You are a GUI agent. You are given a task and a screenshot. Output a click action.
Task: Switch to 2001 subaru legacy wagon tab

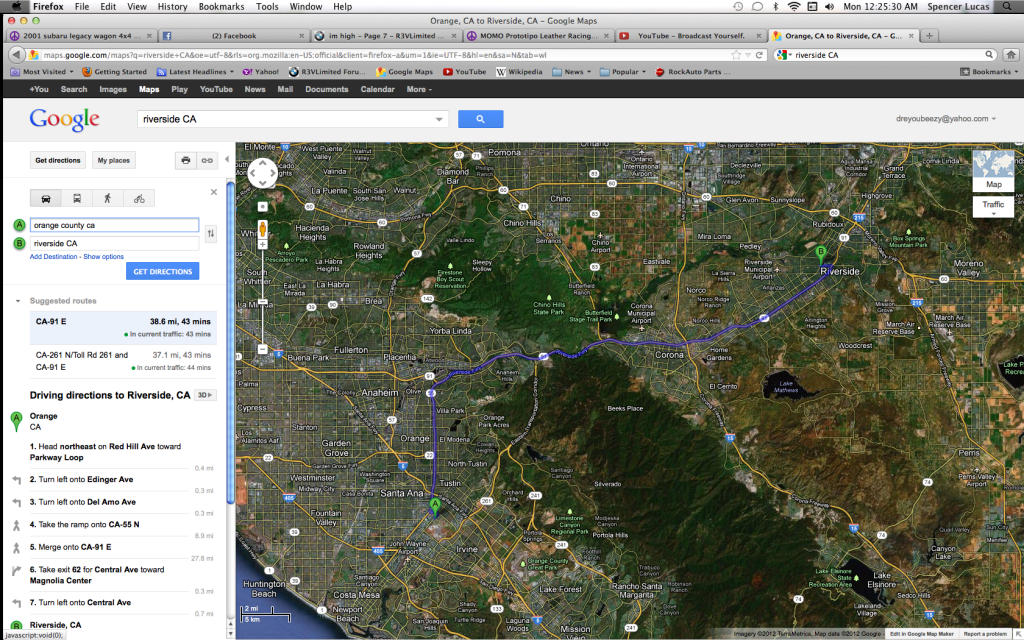coord(81,36)
